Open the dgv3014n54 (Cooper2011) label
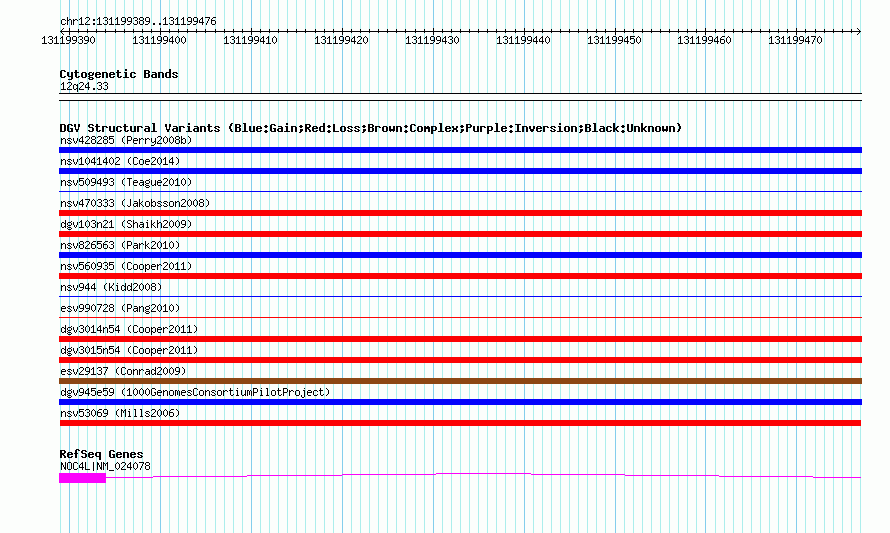The height and width of the screenshot is (533, 890). click(129, 329)
